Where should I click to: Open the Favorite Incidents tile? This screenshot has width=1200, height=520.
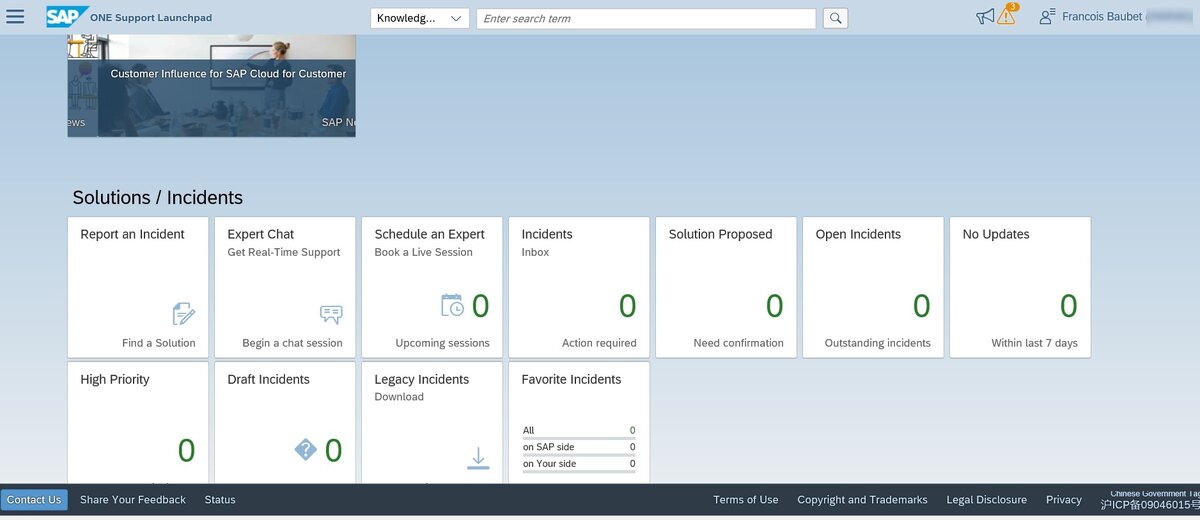point(579,423)
